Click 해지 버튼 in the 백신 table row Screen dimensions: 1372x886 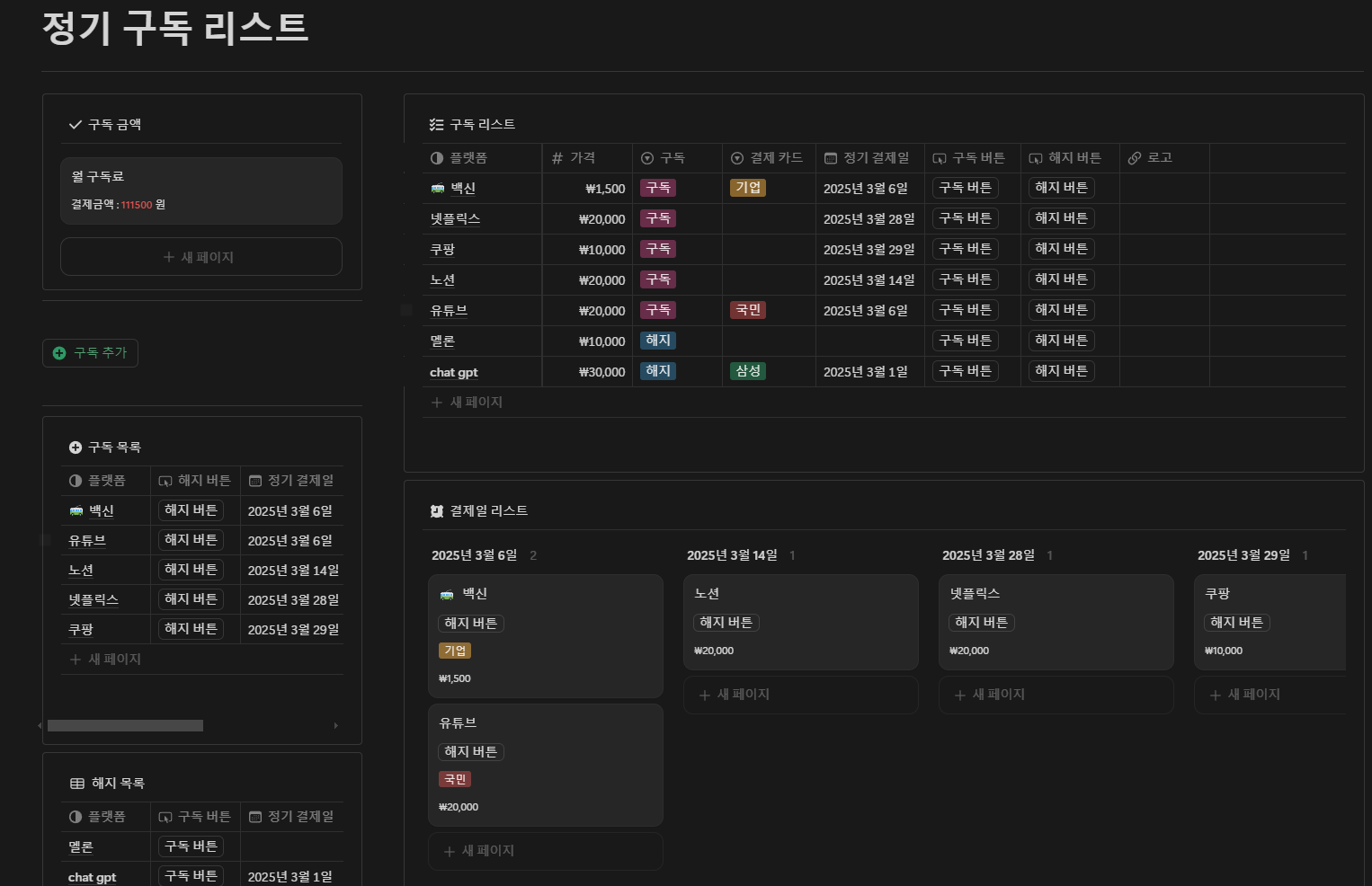click(x=1062, y=188)
